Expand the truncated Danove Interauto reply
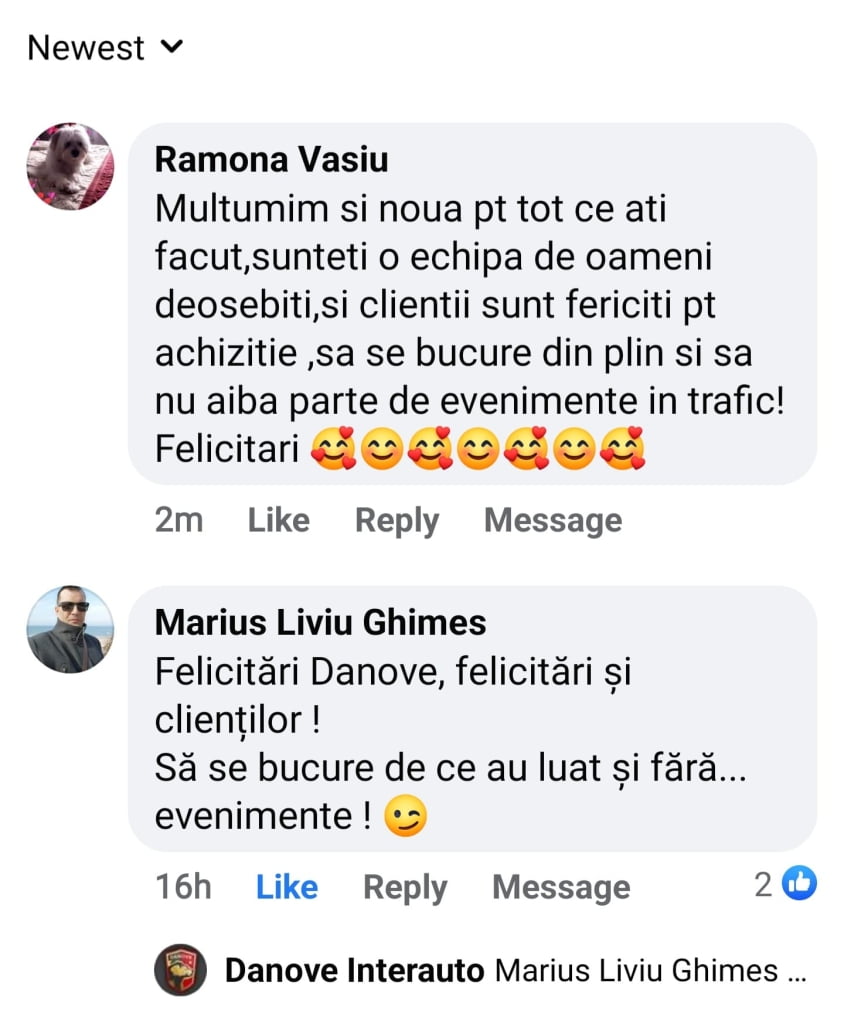The height and width of the screenshot is (1024, 844). pos(796,970)
